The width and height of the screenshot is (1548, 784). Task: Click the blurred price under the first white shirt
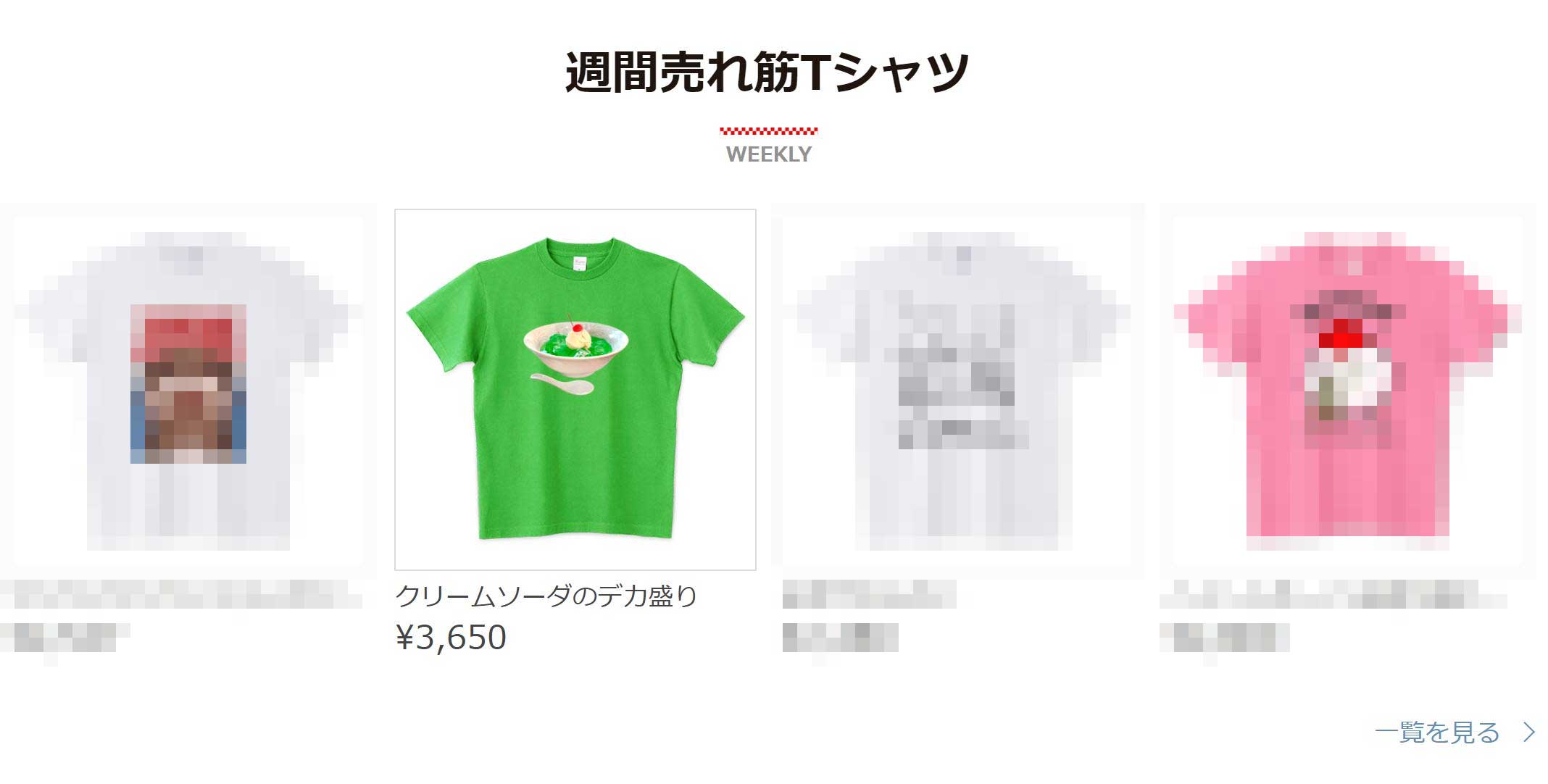pyautogui.click(x=65, y=638)
